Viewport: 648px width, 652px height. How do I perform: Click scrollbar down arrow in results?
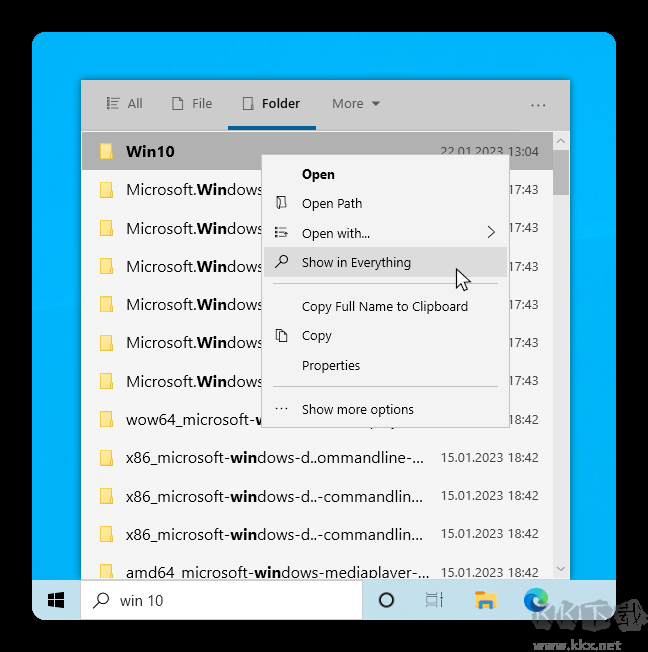coord(561,568)
